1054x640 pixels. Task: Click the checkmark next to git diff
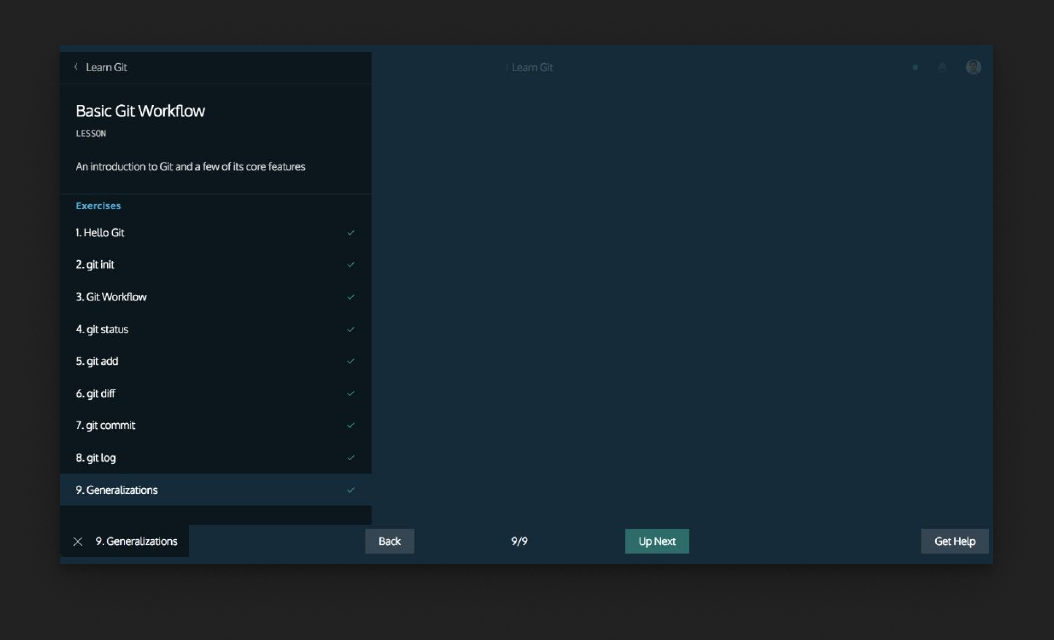click(351, 393)
